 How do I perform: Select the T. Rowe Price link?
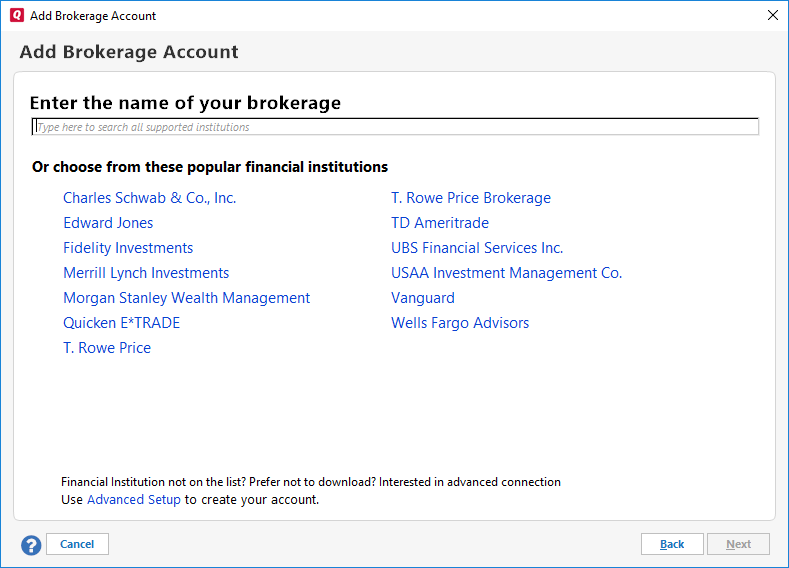[x=107, y=348]
